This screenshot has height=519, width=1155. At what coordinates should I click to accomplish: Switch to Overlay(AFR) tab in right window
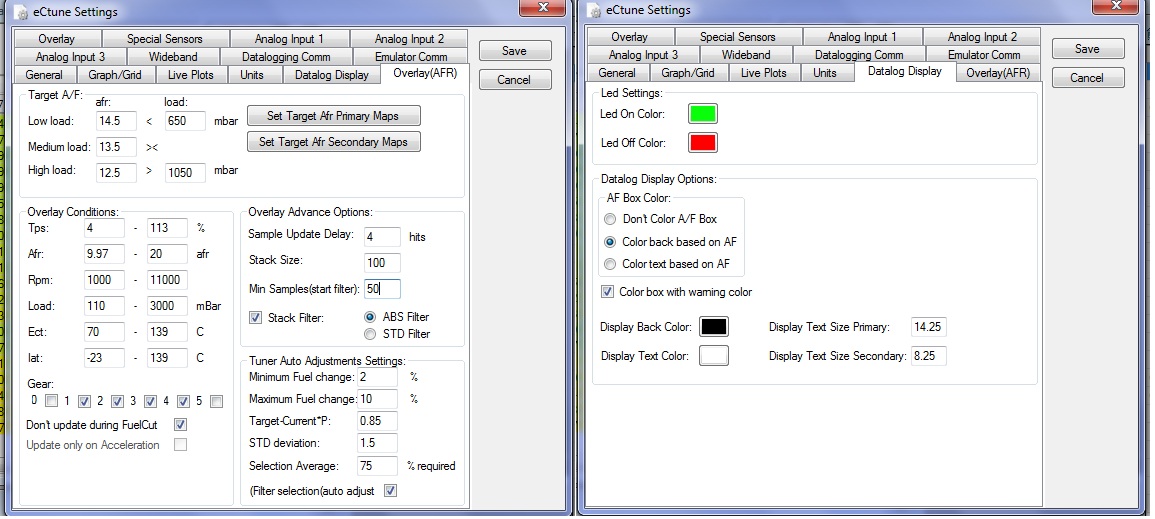click(x=997, y=72)
